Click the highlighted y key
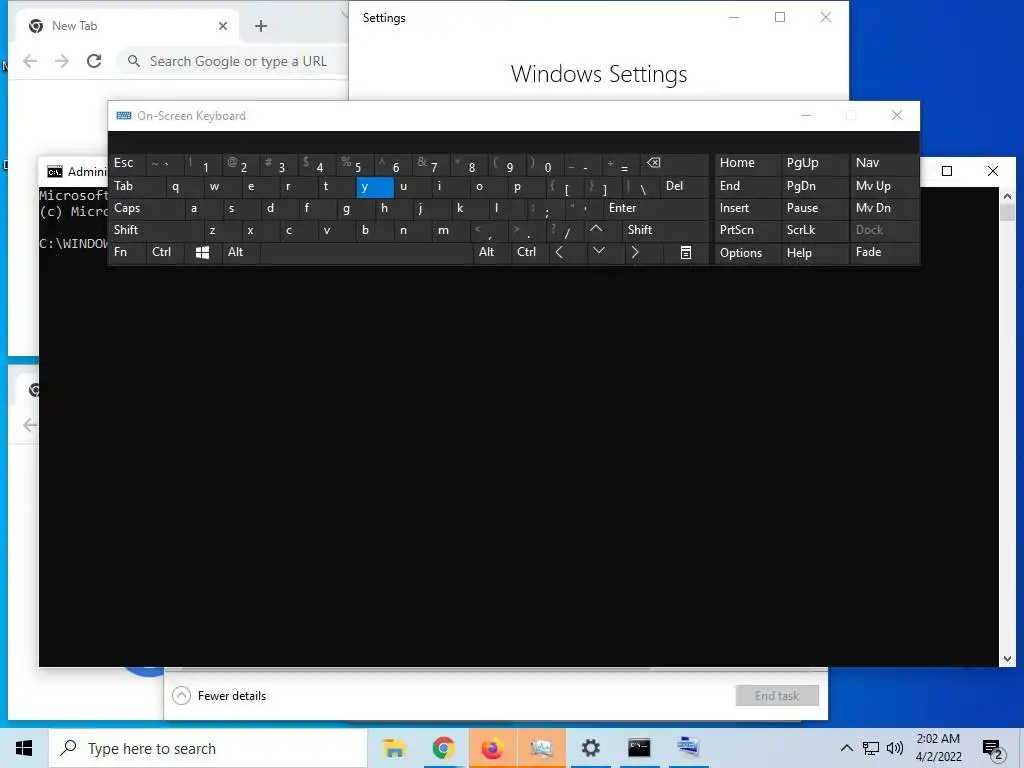1024x768 pixels. tap(375, 187)
